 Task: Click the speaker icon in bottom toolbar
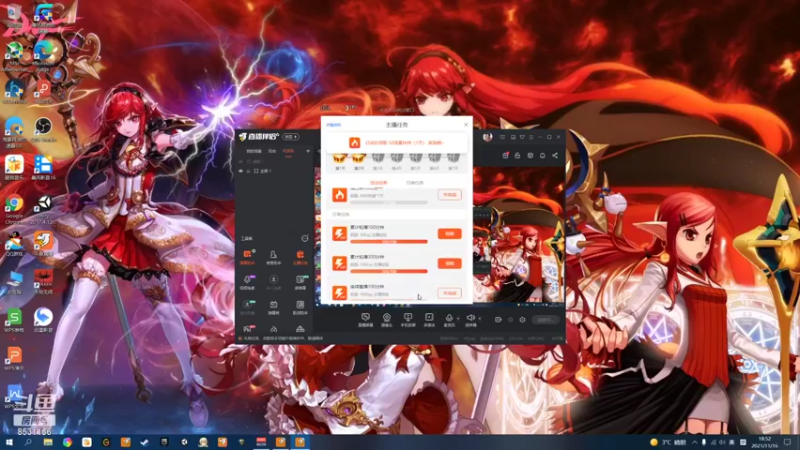pyautogui.click(x=470, y=318)
